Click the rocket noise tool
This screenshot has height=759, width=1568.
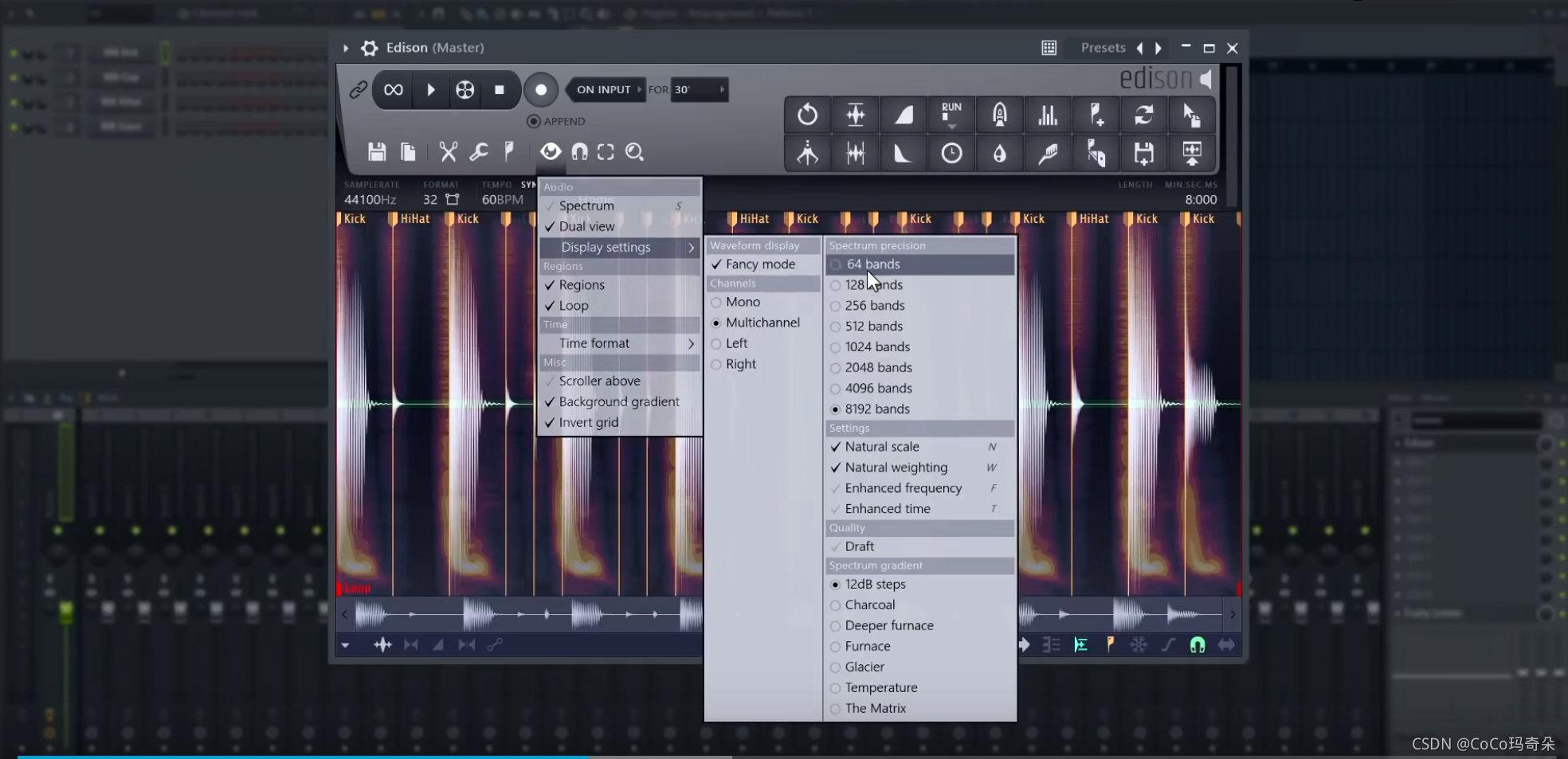[1000, 115]
